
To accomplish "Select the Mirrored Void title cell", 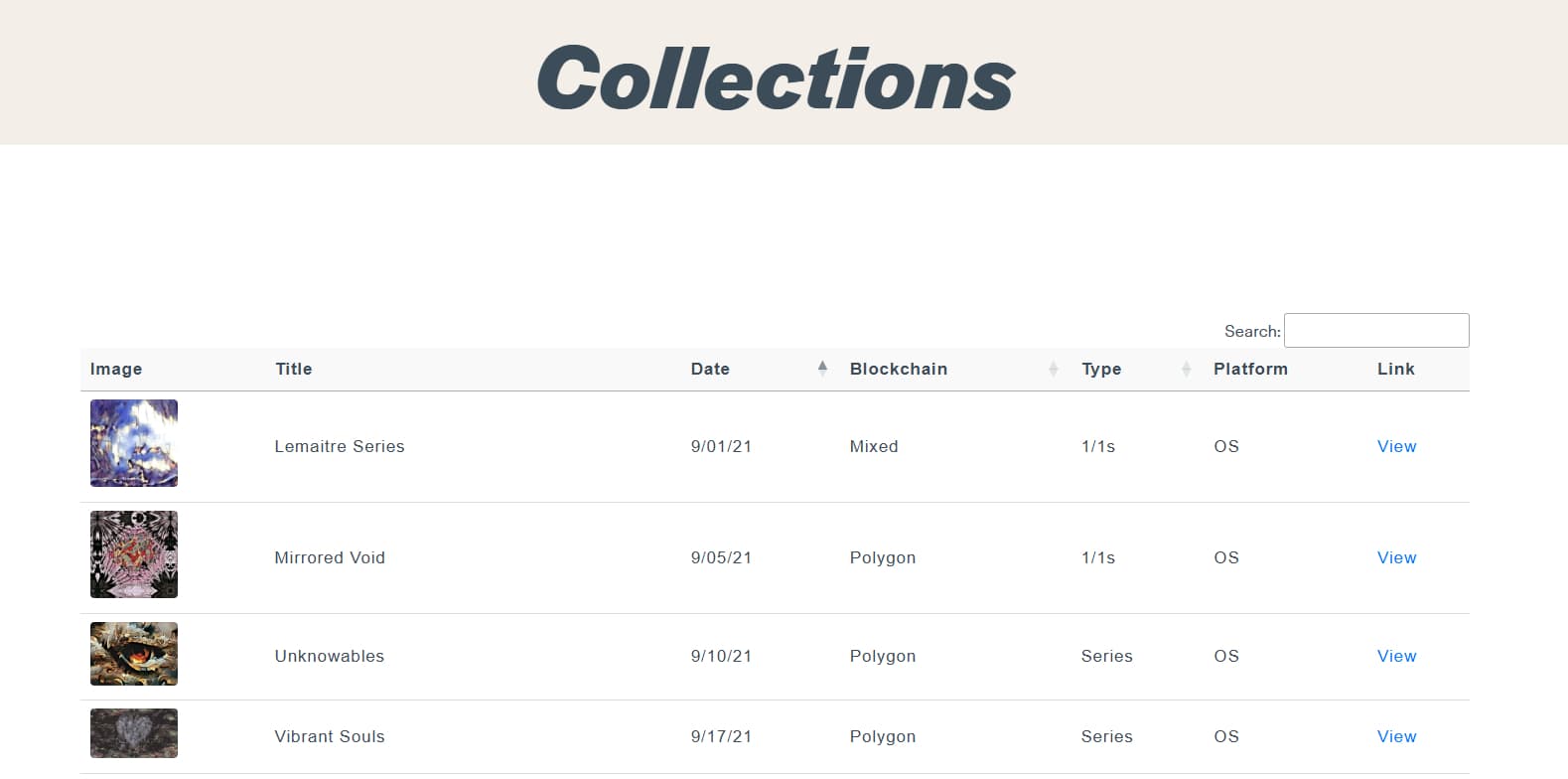I will pos(330,557).
